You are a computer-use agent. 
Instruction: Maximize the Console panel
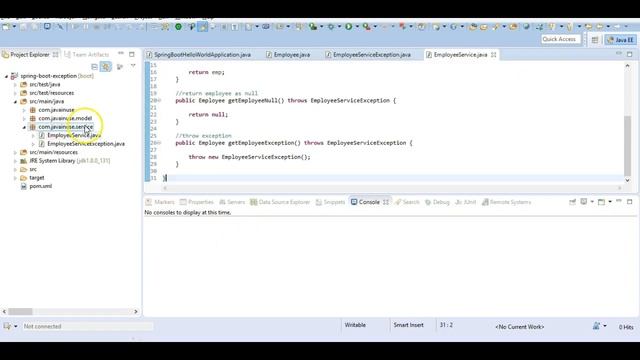(x=629, y=202)
